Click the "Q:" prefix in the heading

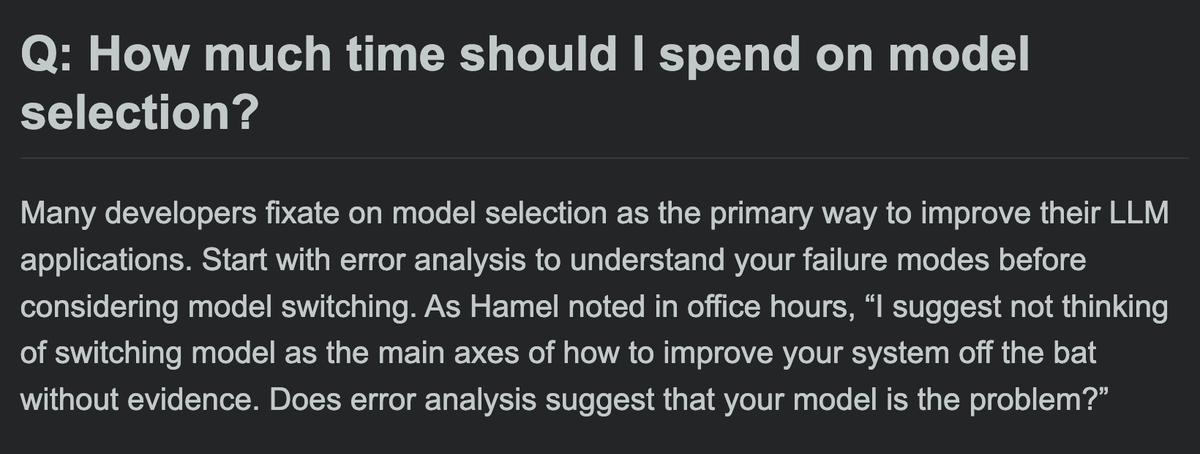point(44,57)
